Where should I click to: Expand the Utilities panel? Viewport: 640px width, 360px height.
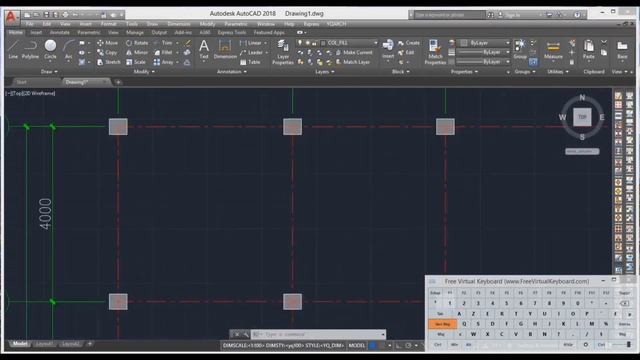(x=558, y=72)
